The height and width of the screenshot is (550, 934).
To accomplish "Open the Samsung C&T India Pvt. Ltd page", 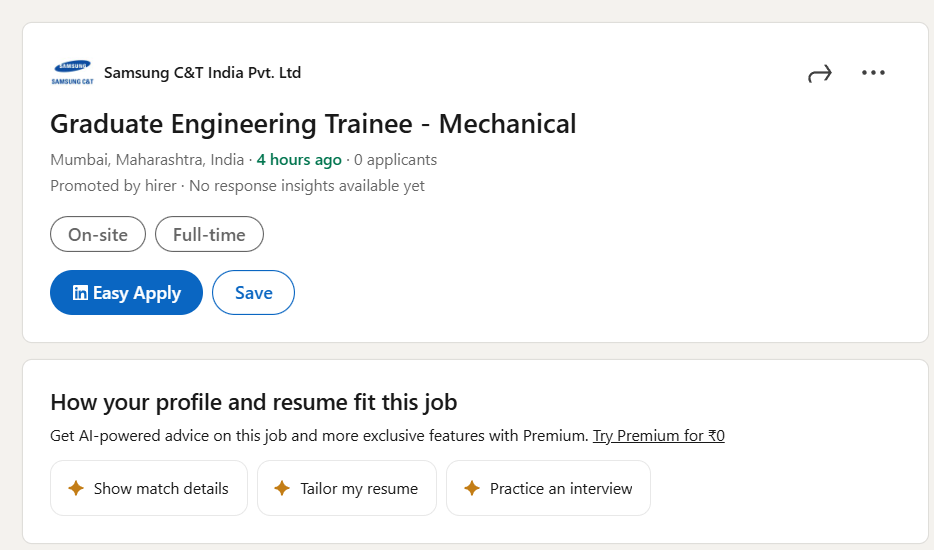I will (x=202, y=73).
